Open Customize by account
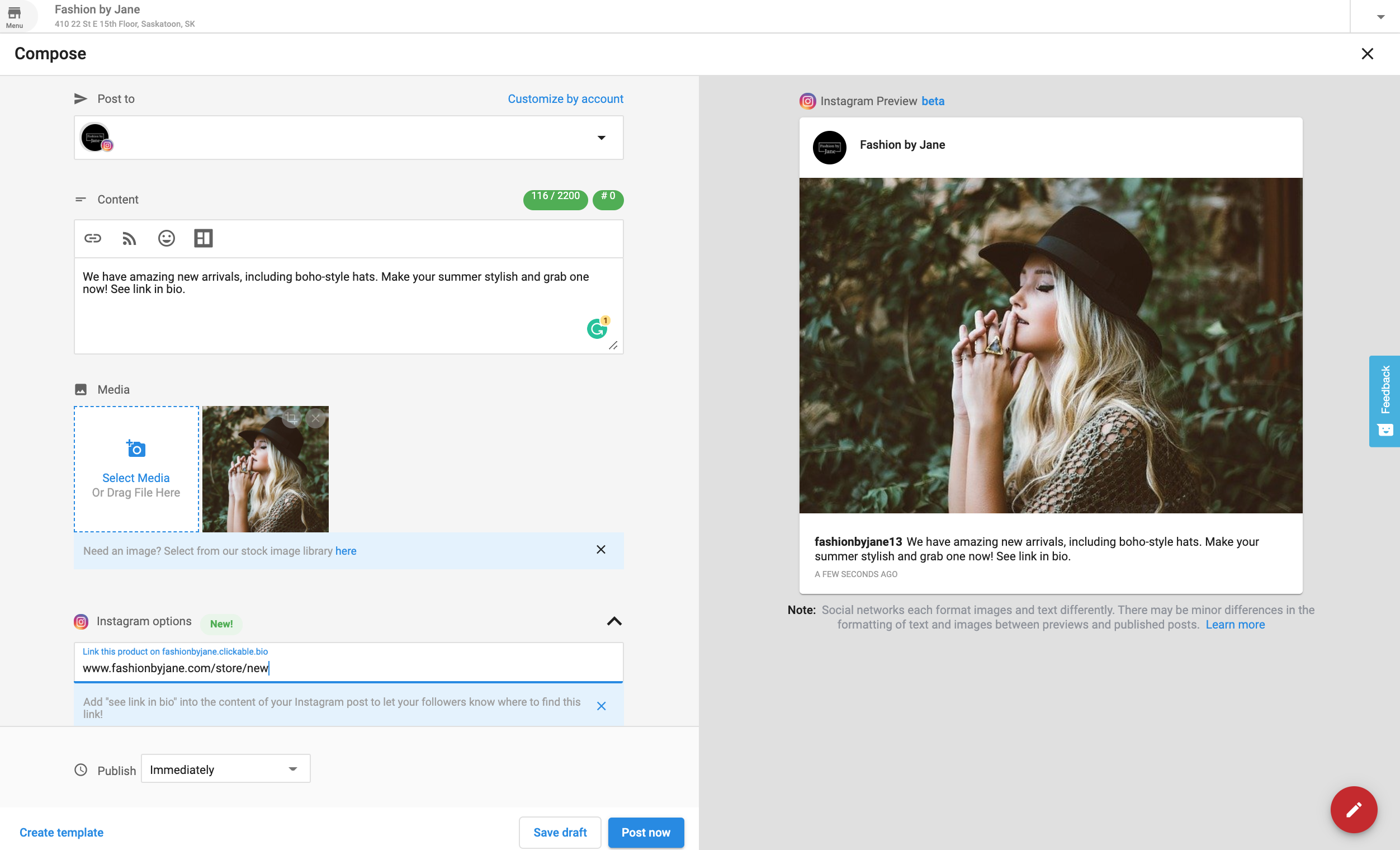 click(565, 98)
